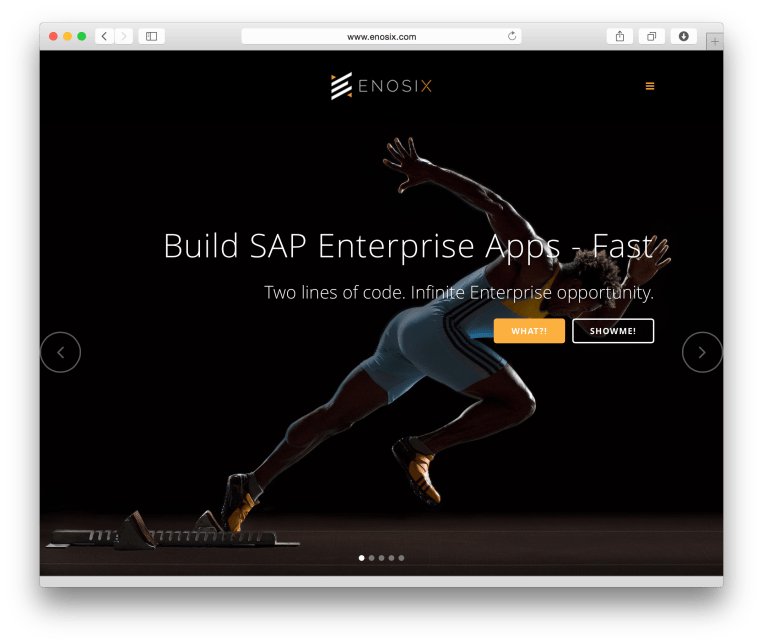The width and height of the screenshot is (763, 644).
Task: Choose the fourth carousel pagination dot
Action: 391,558
